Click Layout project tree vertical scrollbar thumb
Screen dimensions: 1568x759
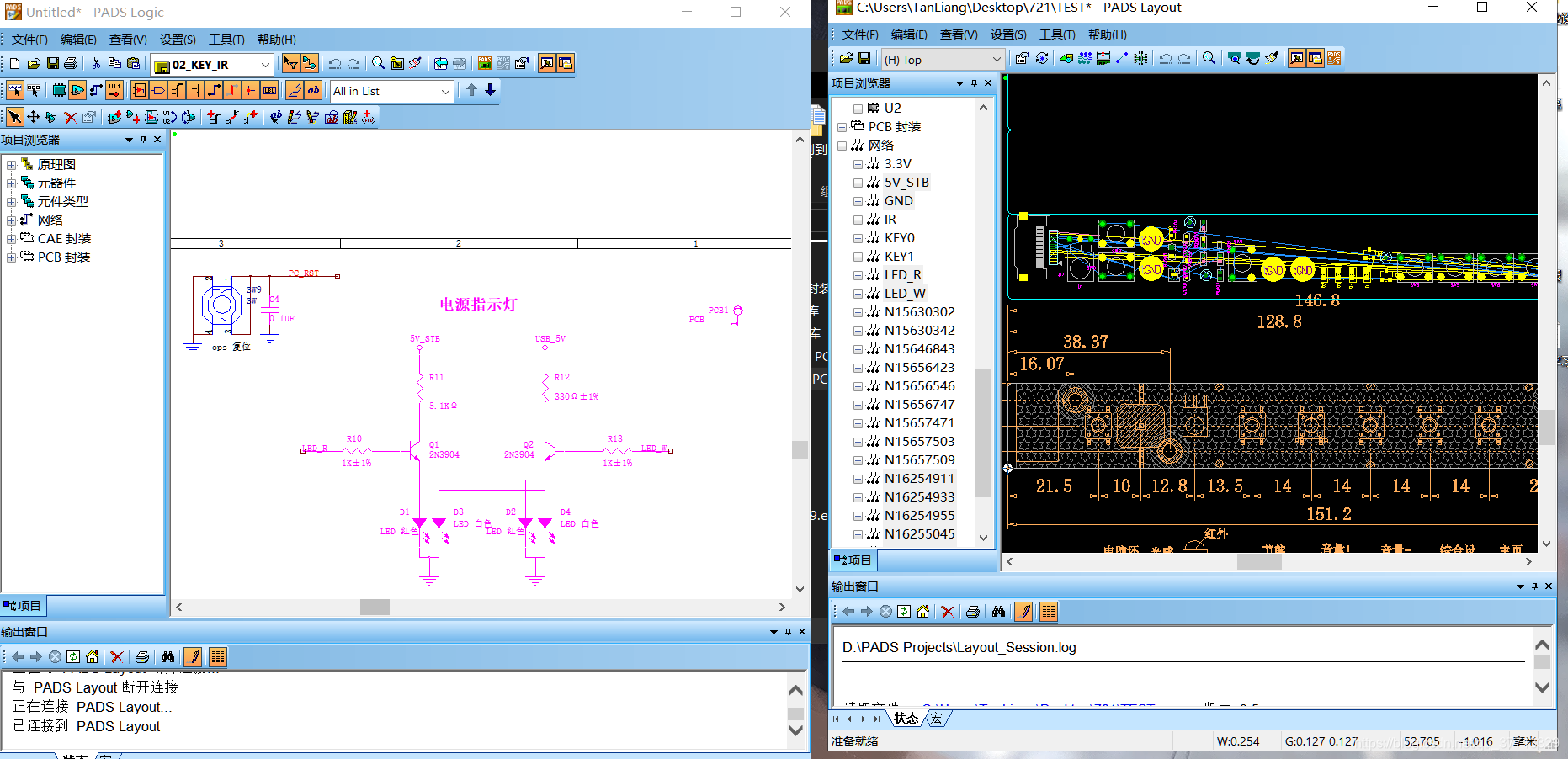(x=983, y=433)
